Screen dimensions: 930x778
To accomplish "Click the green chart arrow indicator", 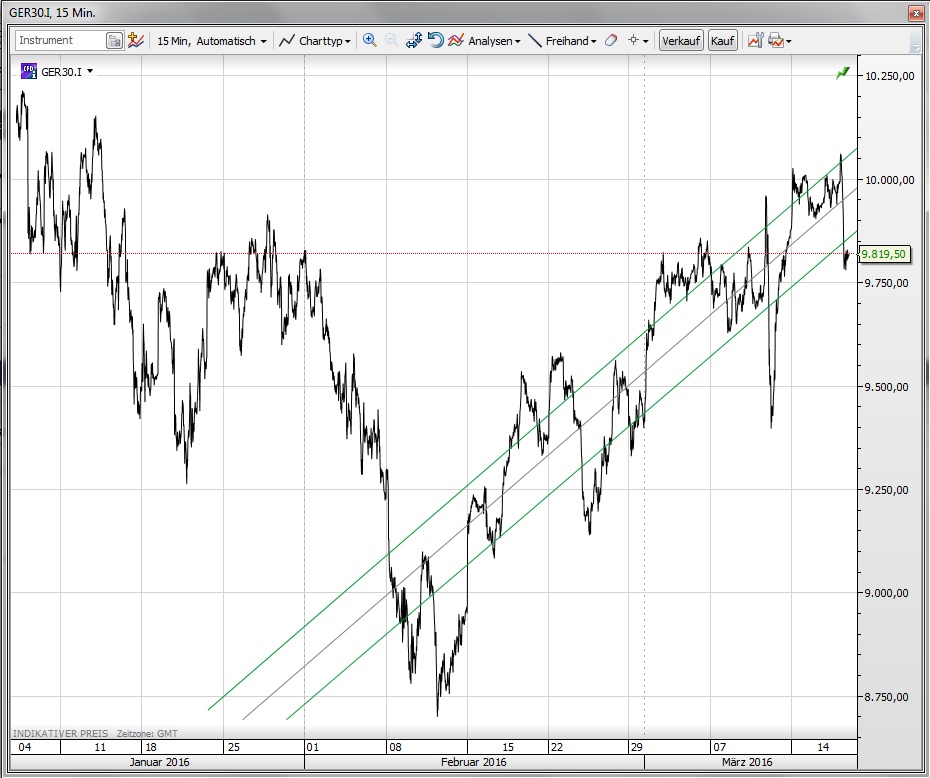I will coord(844,73).
